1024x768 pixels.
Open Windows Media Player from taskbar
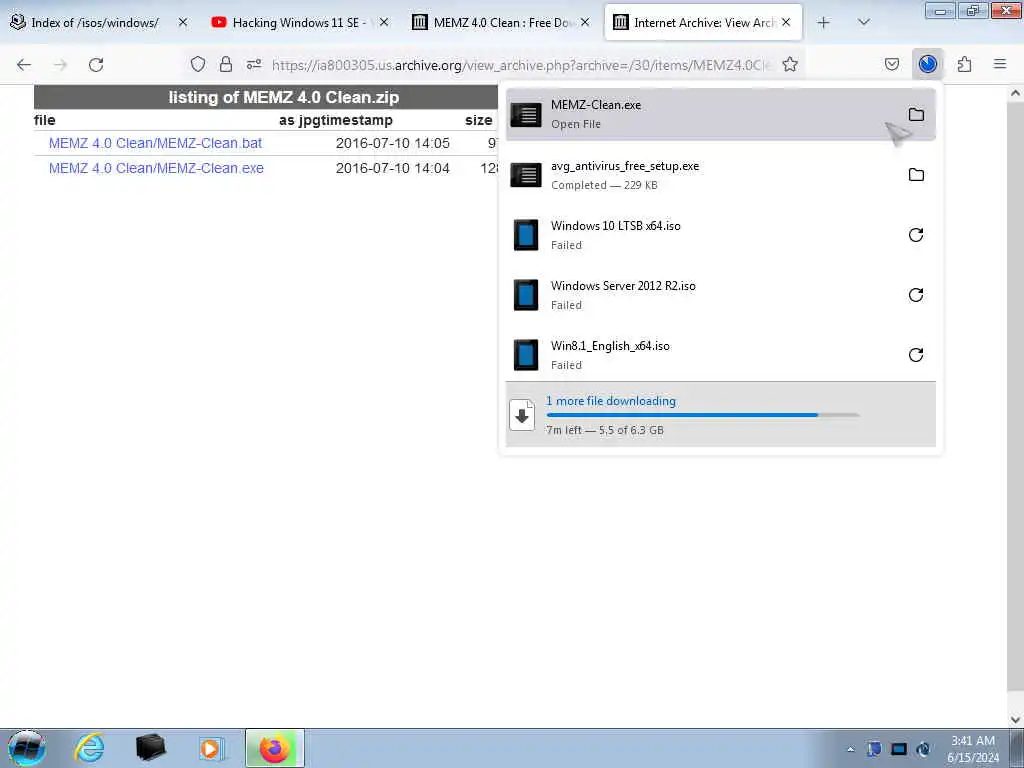pyautogui.click(x=211, y=748)
